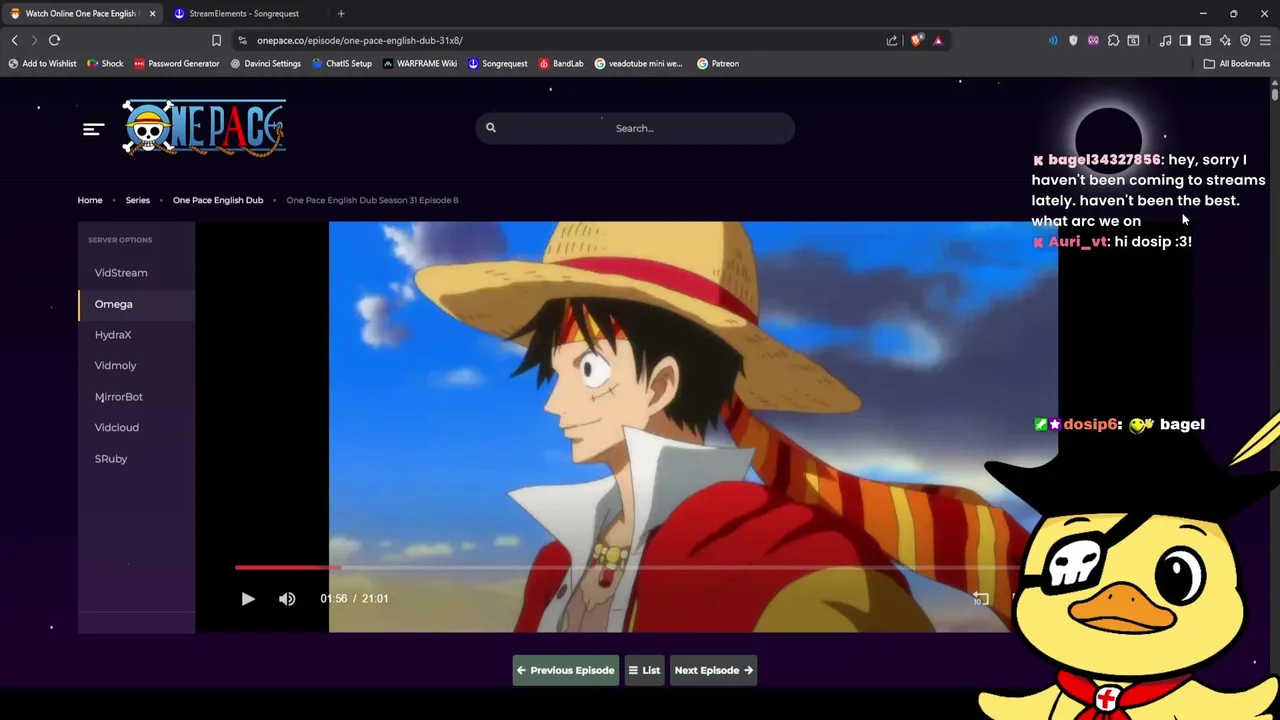View site settings icon in address bar
1280x720 pixels.
point(242,40)
